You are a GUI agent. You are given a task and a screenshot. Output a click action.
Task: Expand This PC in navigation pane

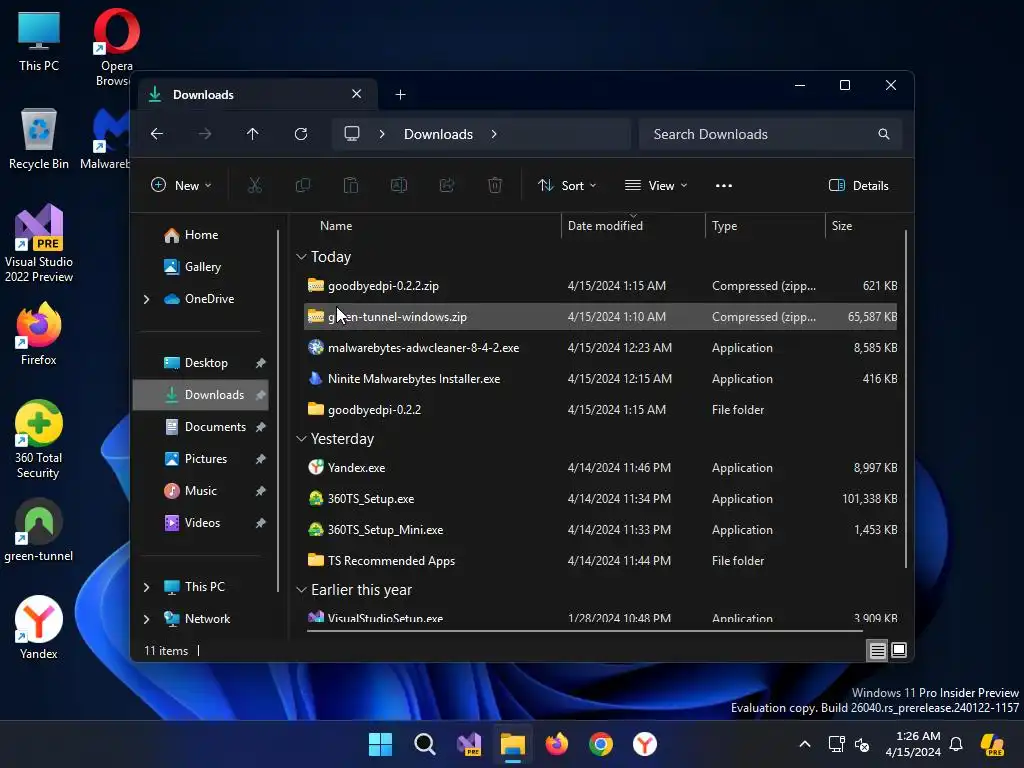(146, 587)
